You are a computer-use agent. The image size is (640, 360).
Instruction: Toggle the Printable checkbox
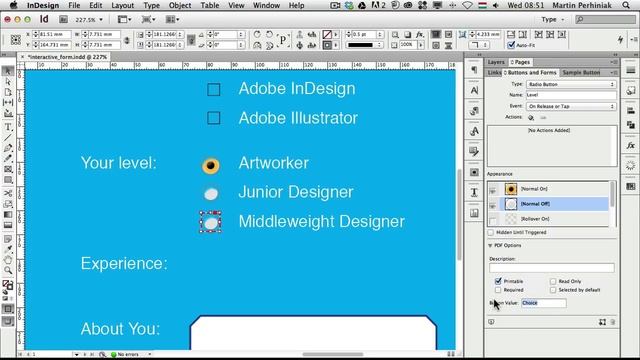498,281
